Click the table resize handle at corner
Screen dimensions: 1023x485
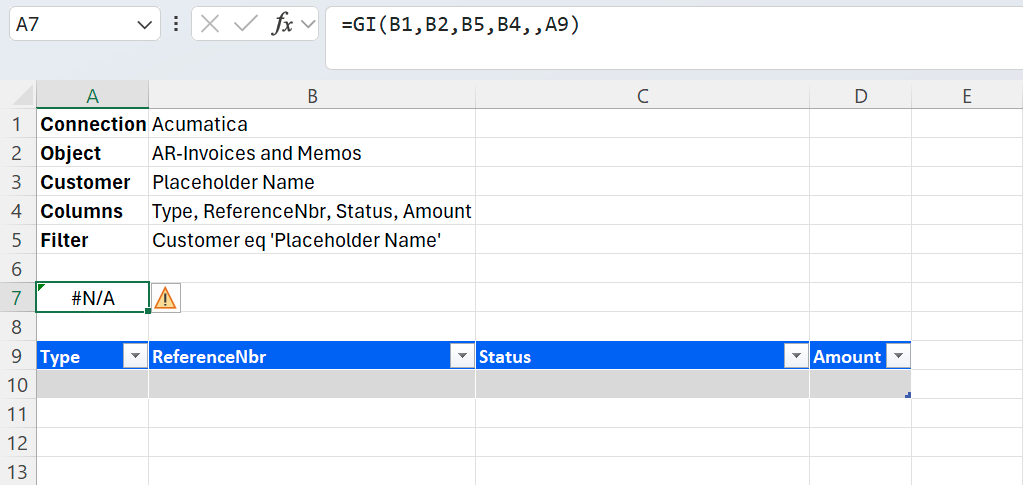tap(907, 396)
